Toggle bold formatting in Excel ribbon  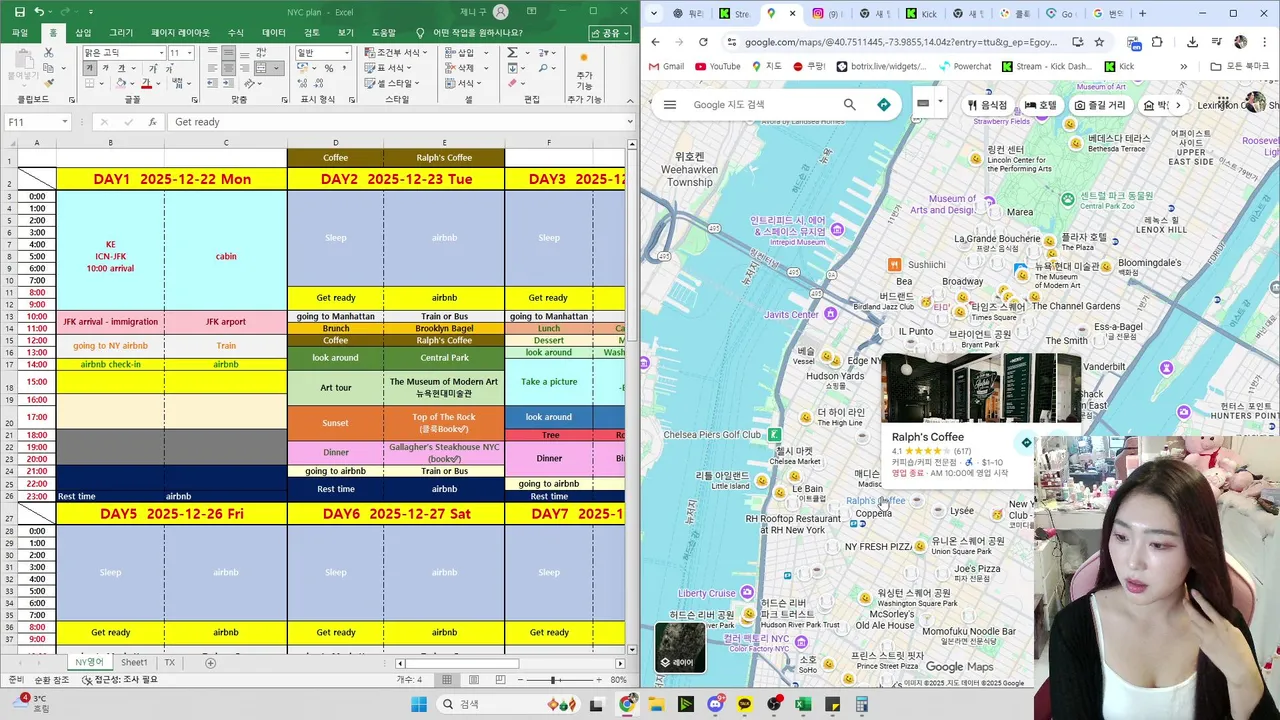tap(90, 68)
